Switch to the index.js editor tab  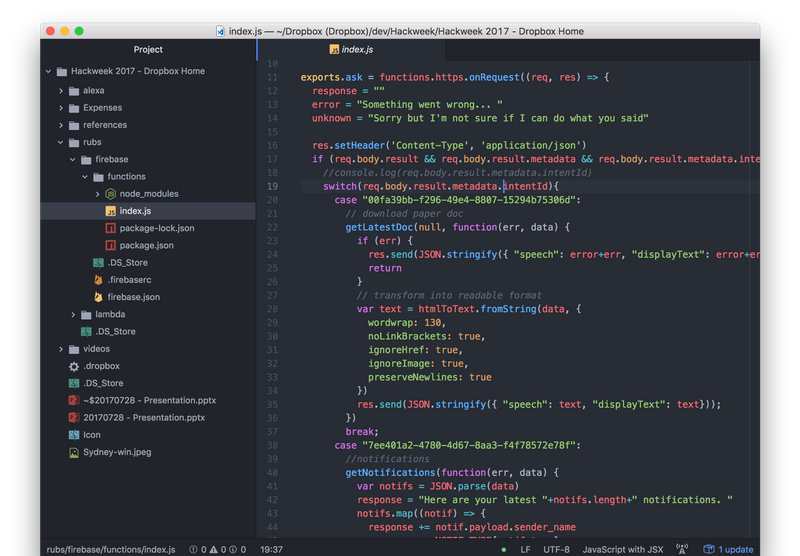[351, 49]
